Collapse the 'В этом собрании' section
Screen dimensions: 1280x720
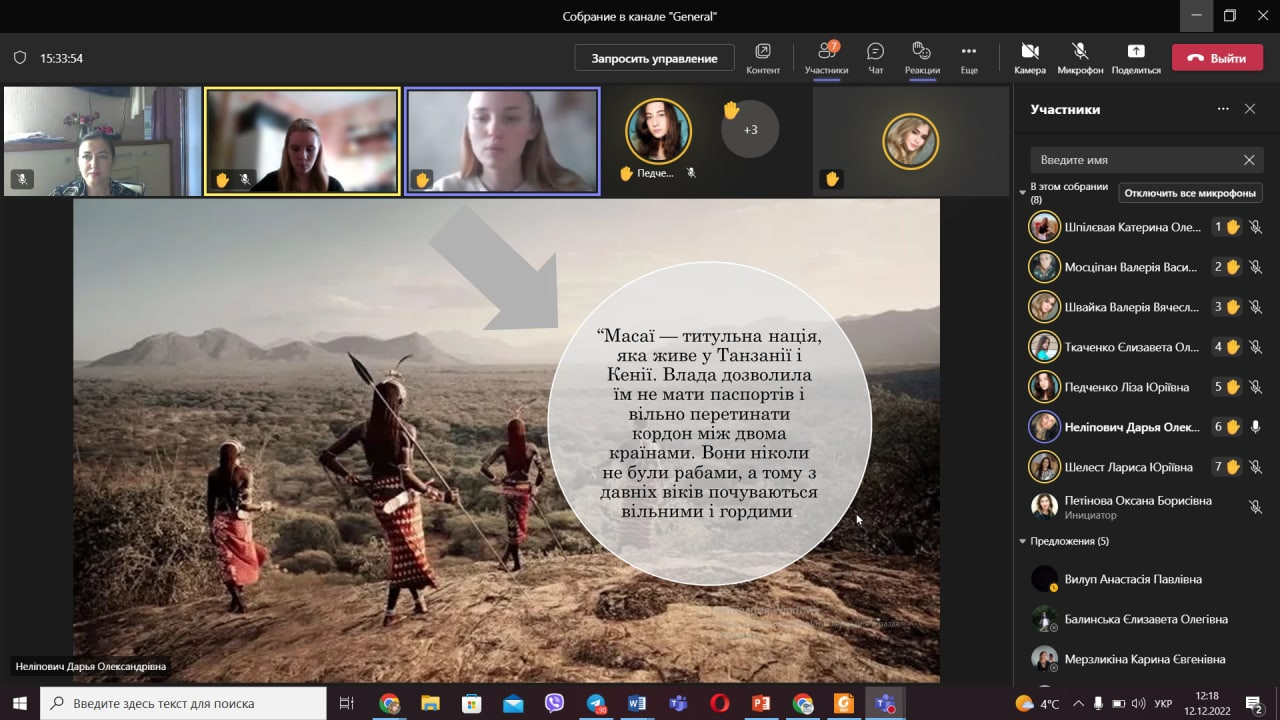pos(1022,190)
